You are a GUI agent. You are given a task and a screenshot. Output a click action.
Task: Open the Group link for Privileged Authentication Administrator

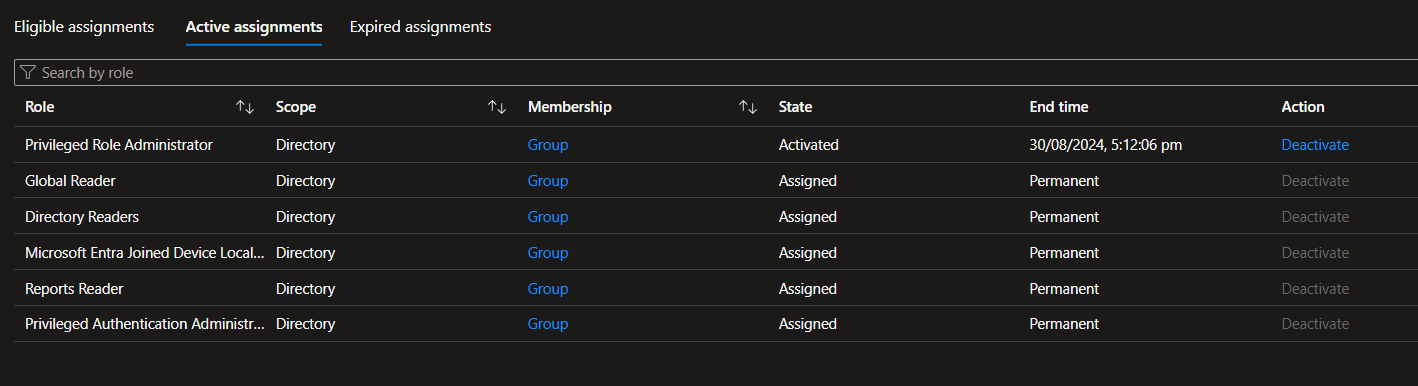point(548,325)
